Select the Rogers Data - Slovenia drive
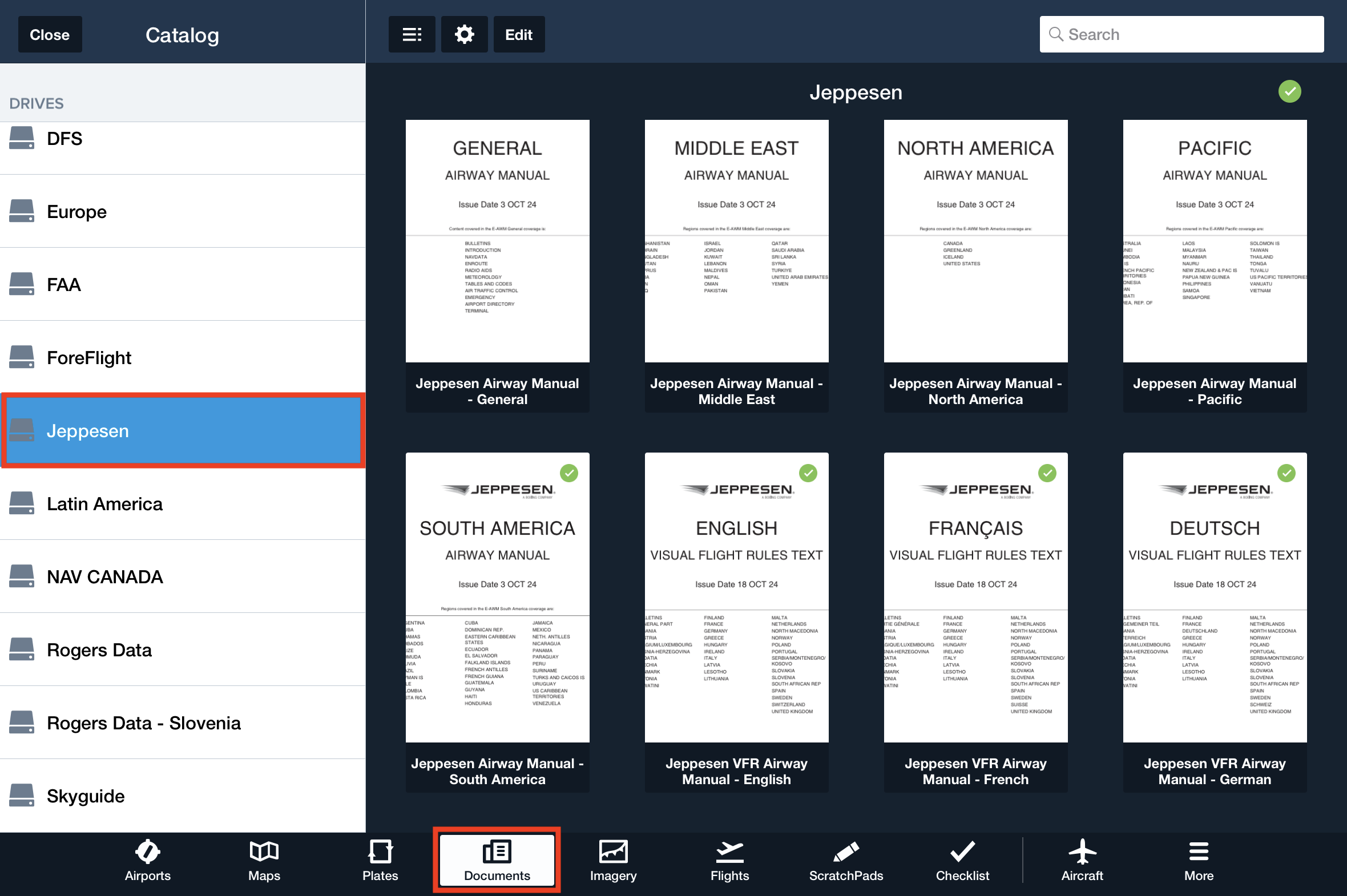This screenshot has width=1347, height=896. [x=183, y=723]
